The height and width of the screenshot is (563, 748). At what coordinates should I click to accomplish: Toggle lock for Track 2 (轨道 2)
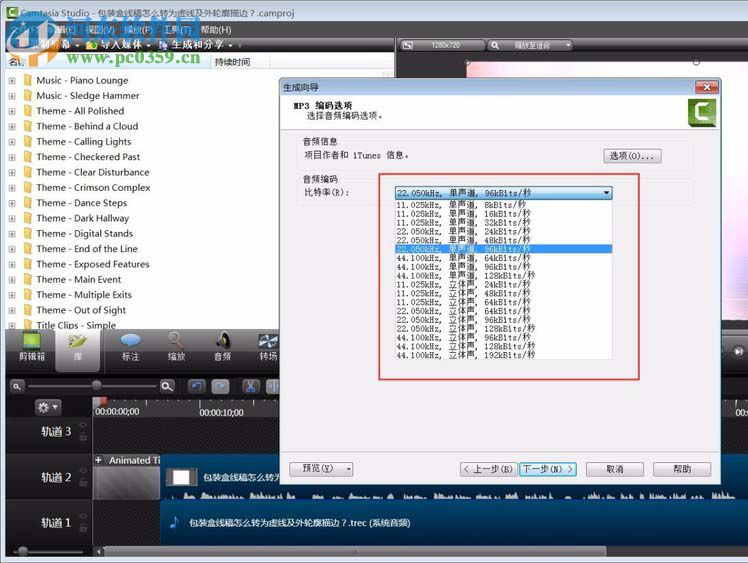click(83, 482)
